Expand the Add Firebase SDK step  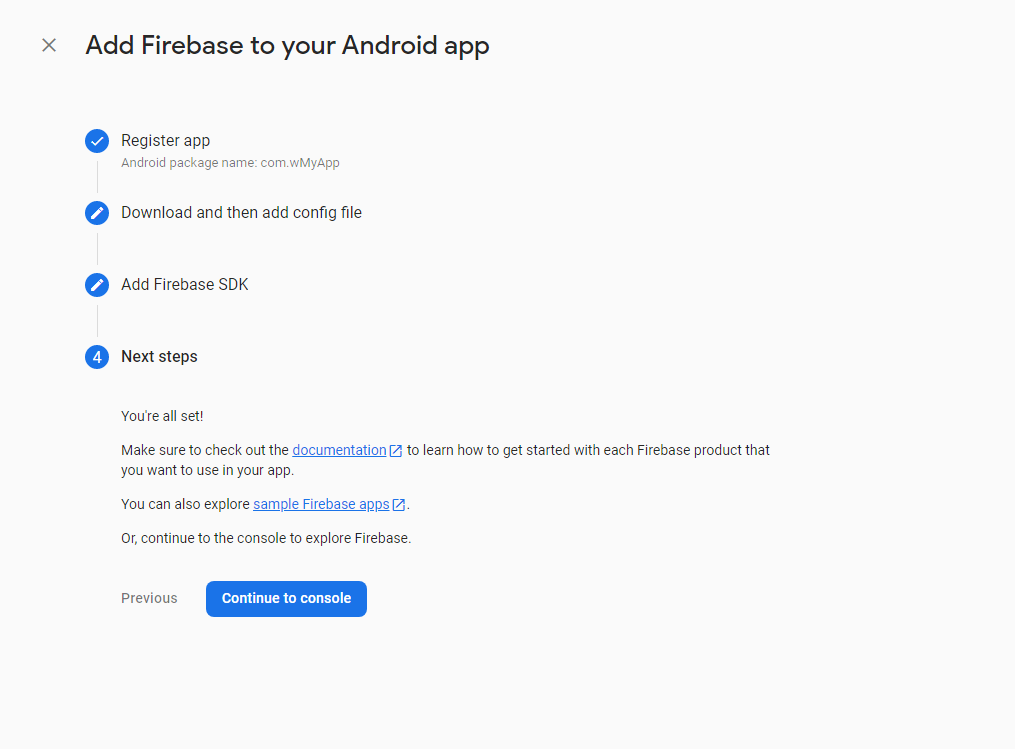point(185,284)
